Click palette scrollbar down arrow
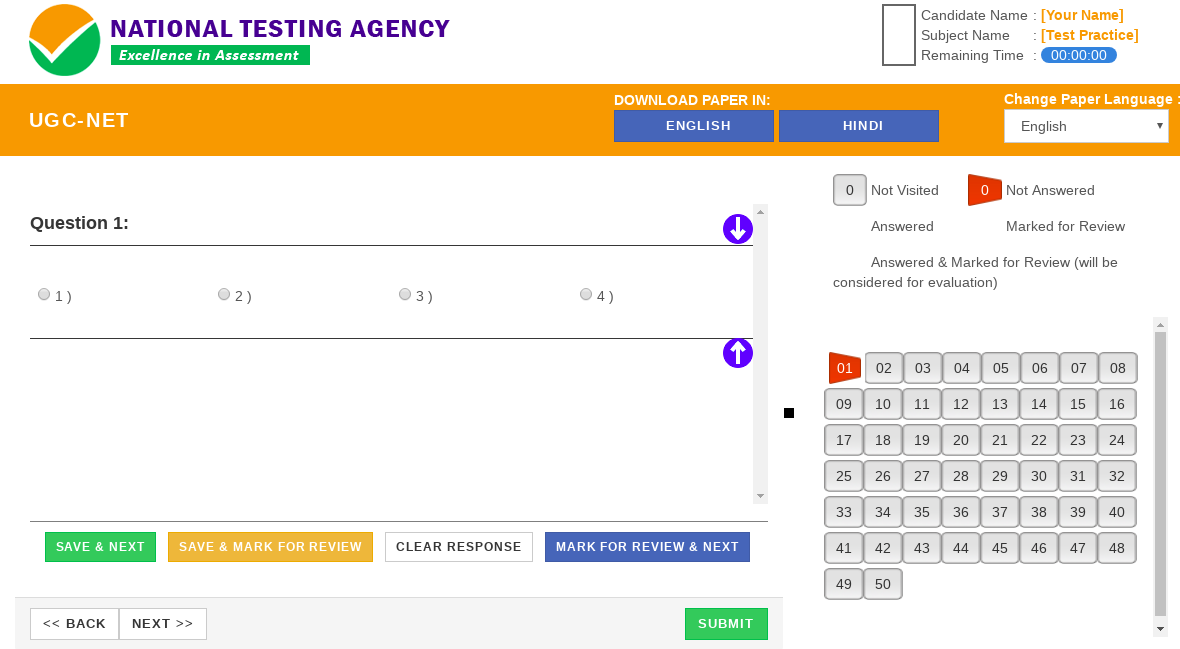This screenshot has height=649, width=1180. pyautogui.click(x=1160, y=629)
